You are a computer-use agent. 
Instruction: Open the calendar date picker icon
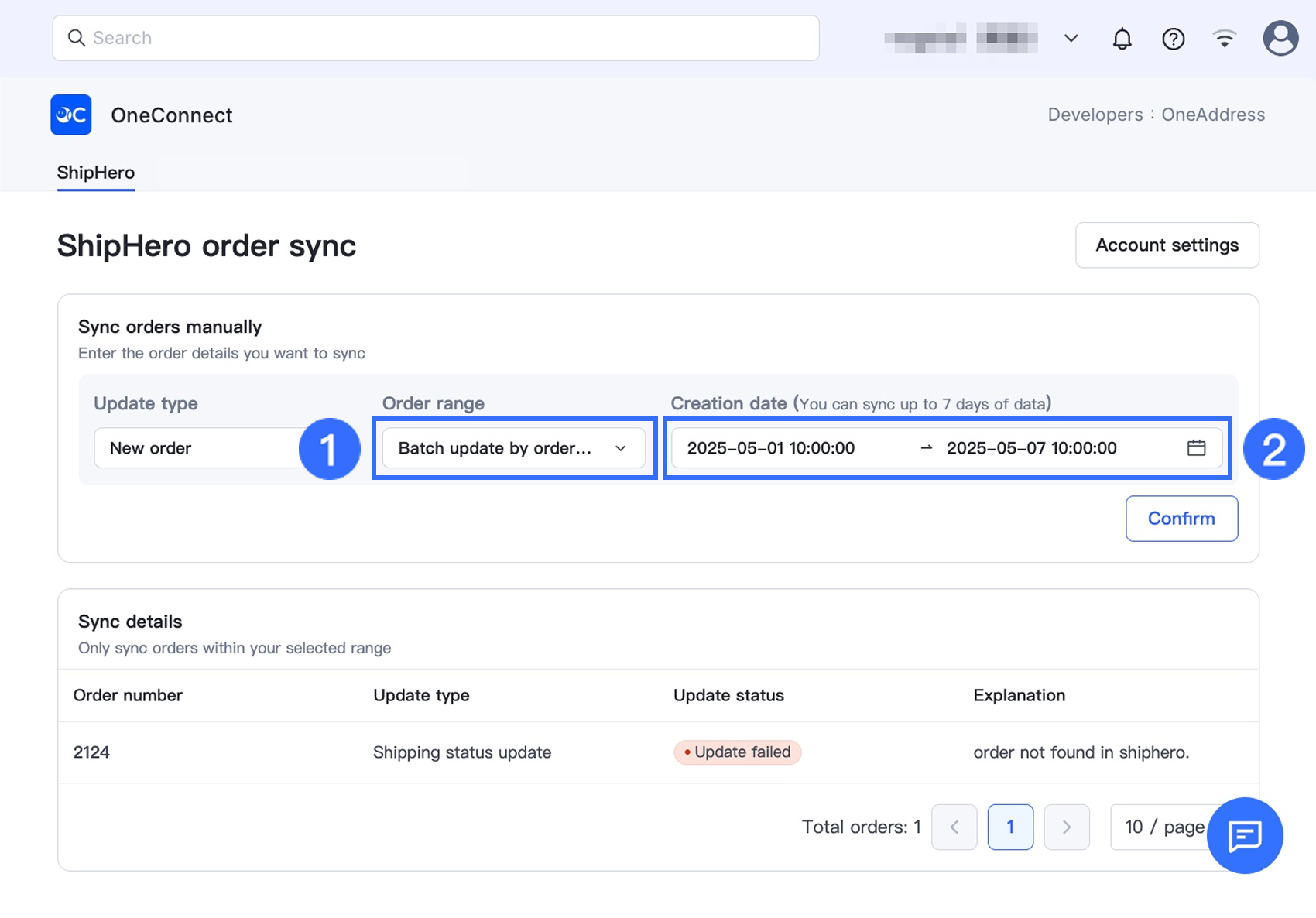coord(1196,448)
